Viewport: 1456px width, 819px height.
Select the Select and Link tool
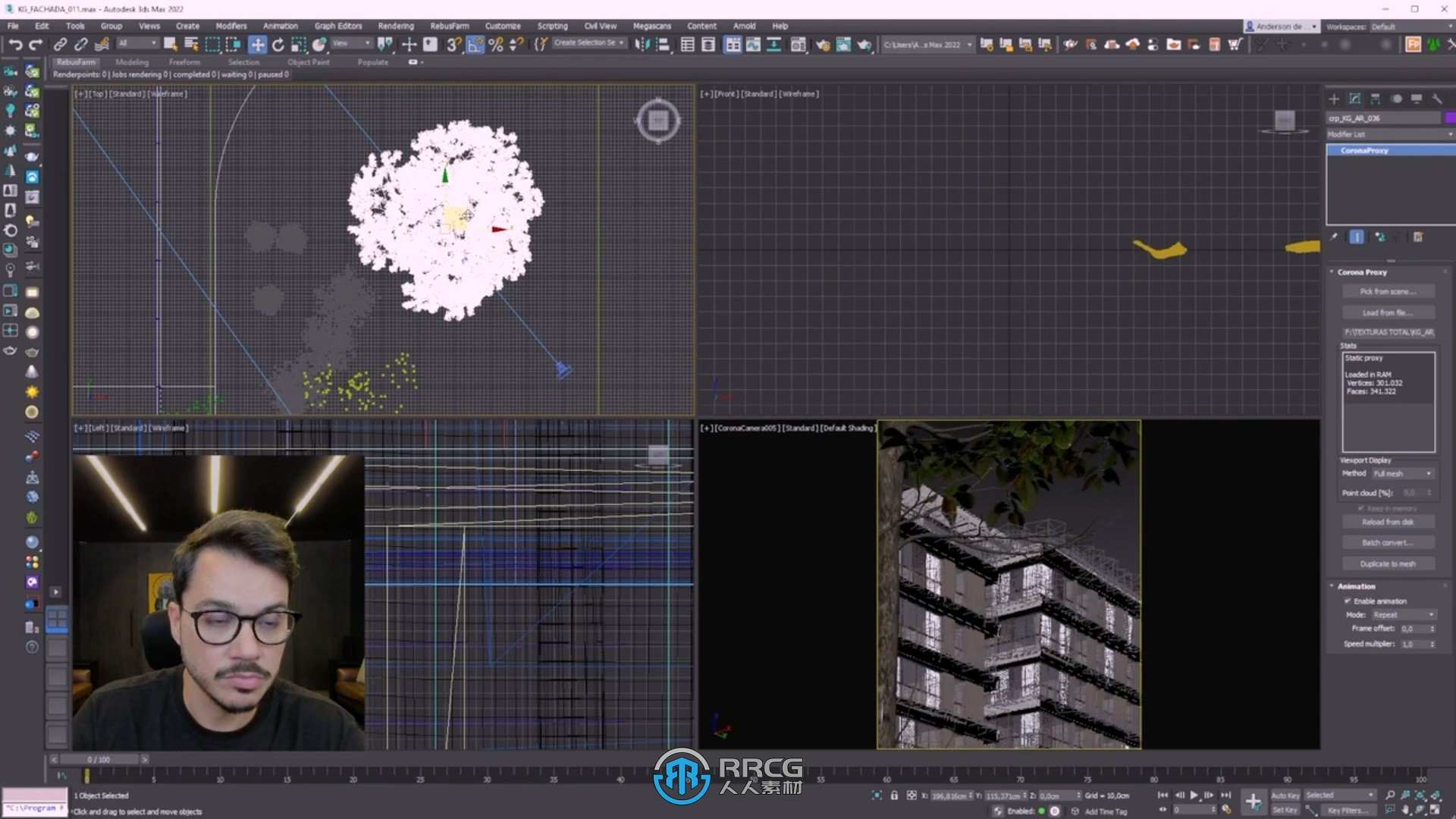pos(60,45)
